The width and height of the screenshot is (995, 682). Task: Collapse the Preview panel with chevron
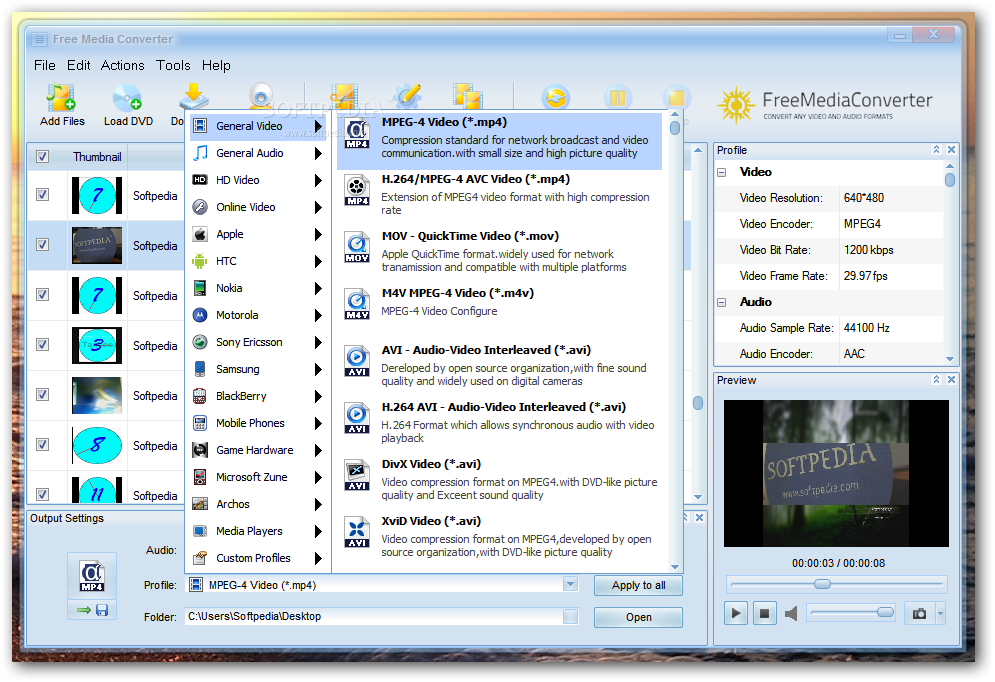(x=936, y=379)
